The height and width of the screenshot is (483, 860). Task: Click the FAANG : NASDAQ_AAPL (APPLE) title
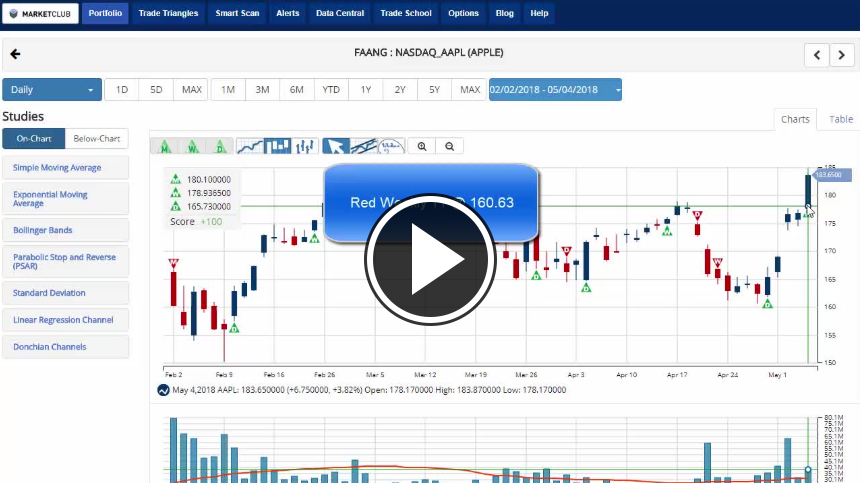point(429,53)
